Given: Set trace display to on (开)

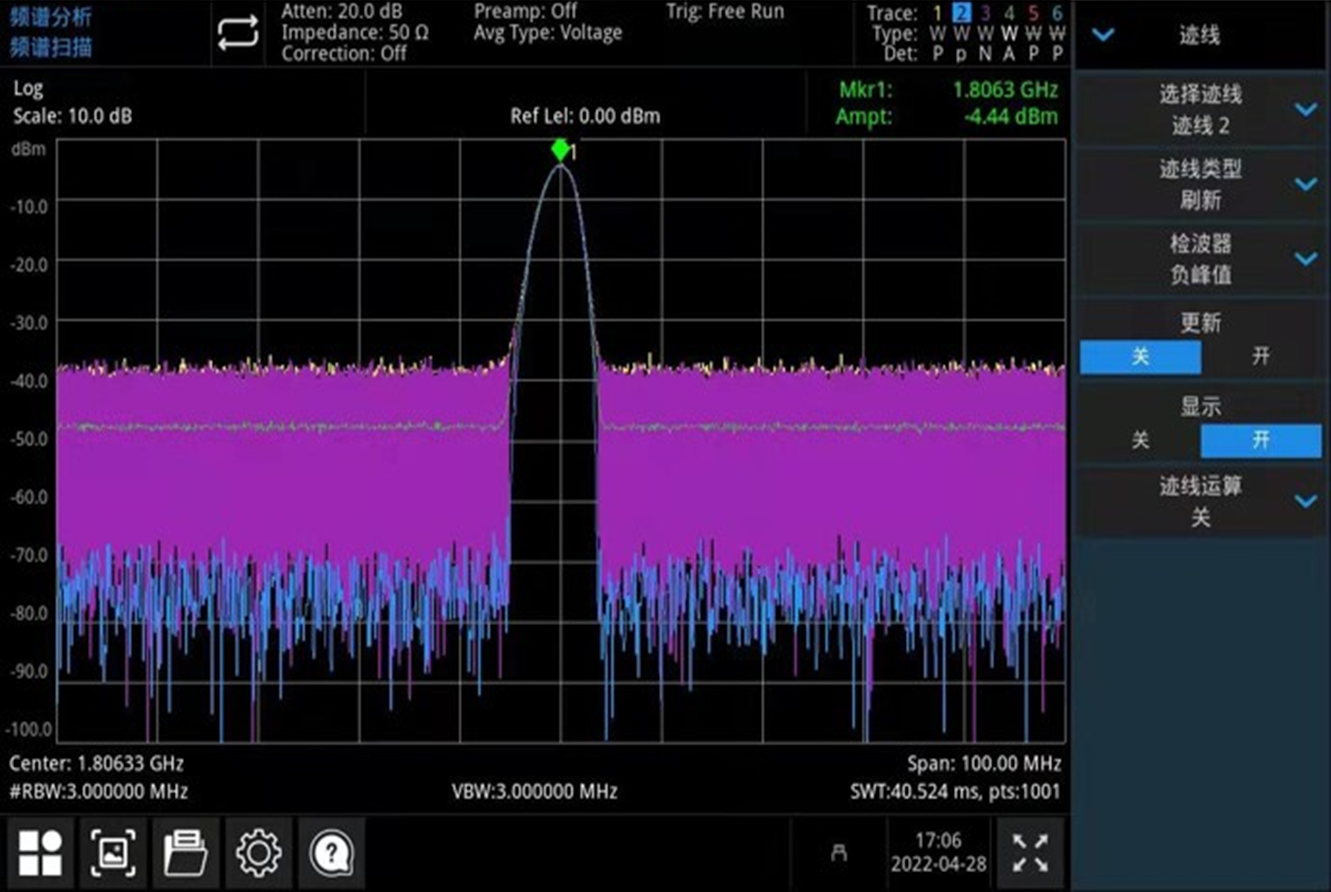Looking at the screenshot, I should (1261, 441).
